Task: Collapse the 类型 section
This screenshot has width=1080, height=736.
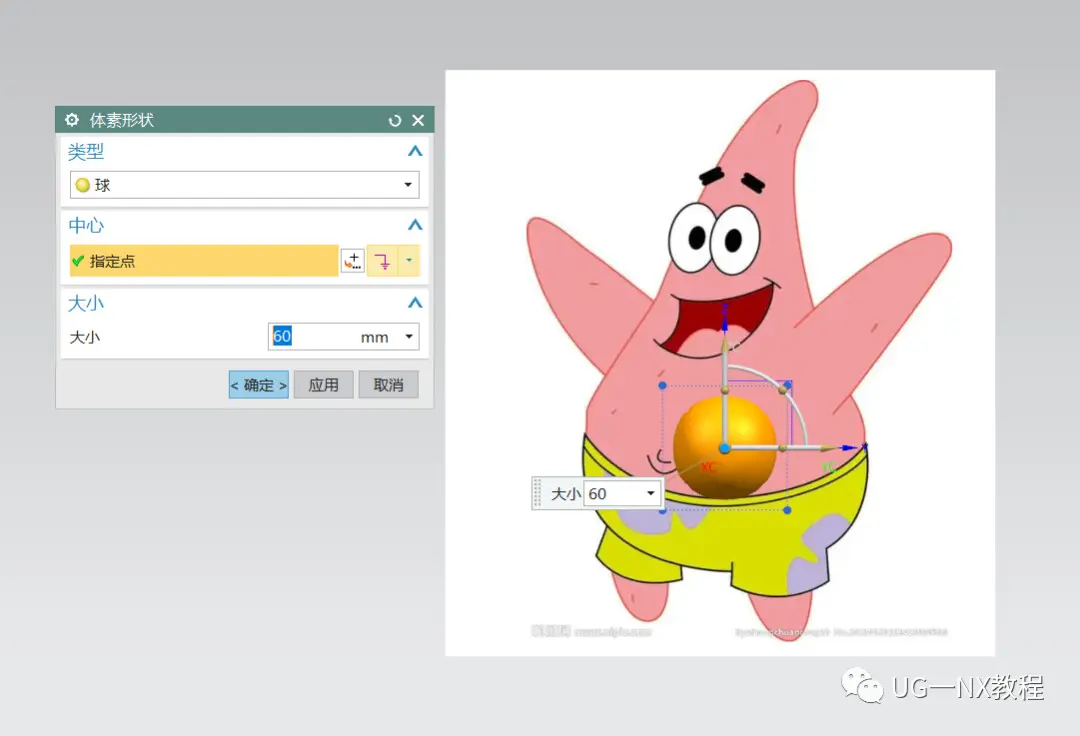Action: coord(415,151)
